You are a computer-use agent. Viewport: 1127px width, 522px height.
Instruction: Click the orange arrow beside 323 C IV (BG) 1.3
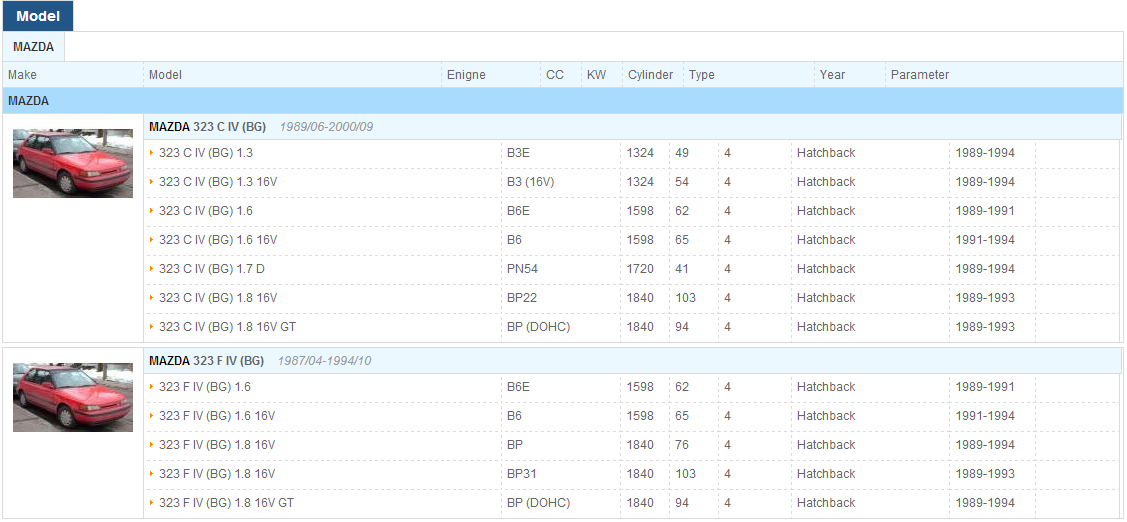pyautogui.click(x=152, y=152)
